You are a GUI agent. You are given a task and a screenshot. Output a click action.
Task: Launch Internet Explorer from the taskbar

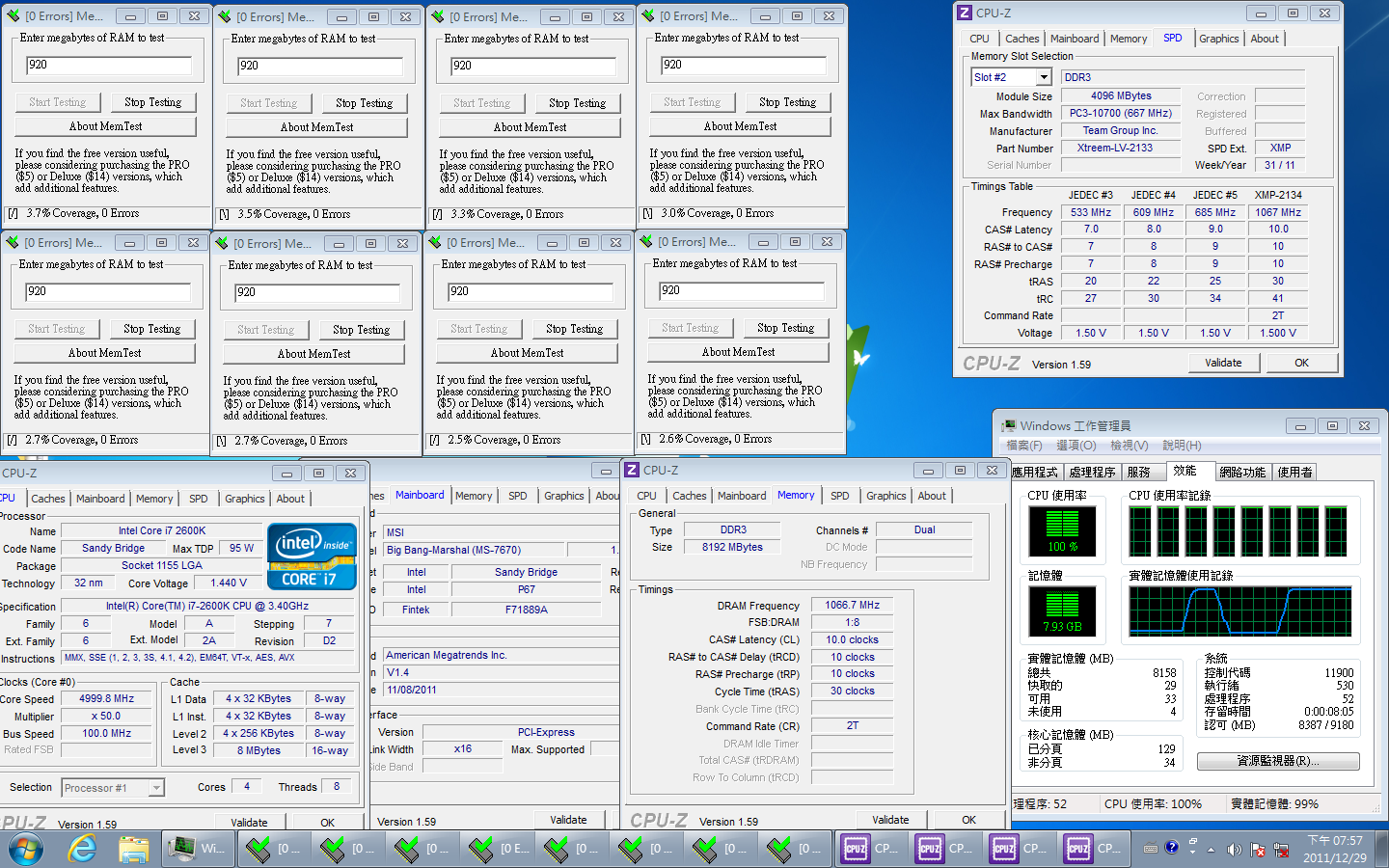82,849
